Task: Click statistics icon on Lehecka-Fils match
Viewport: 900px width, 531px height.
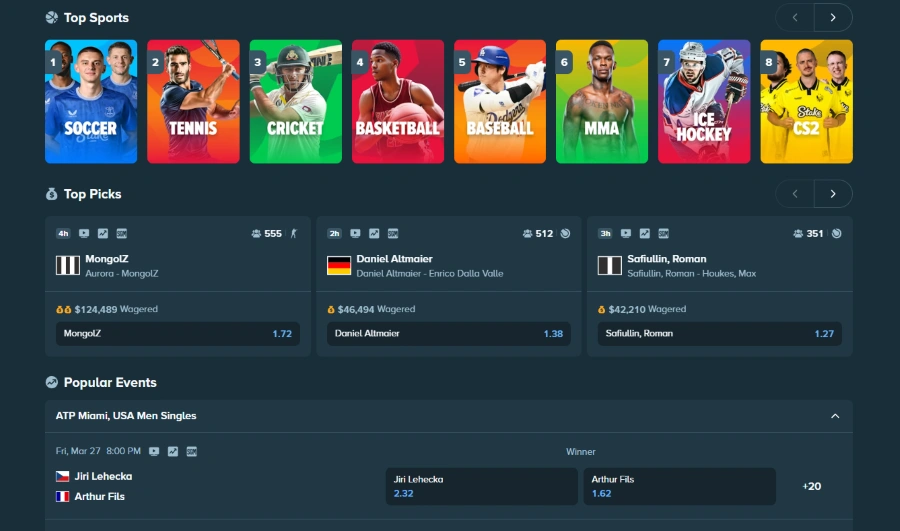Action: (x=173, y=452)
